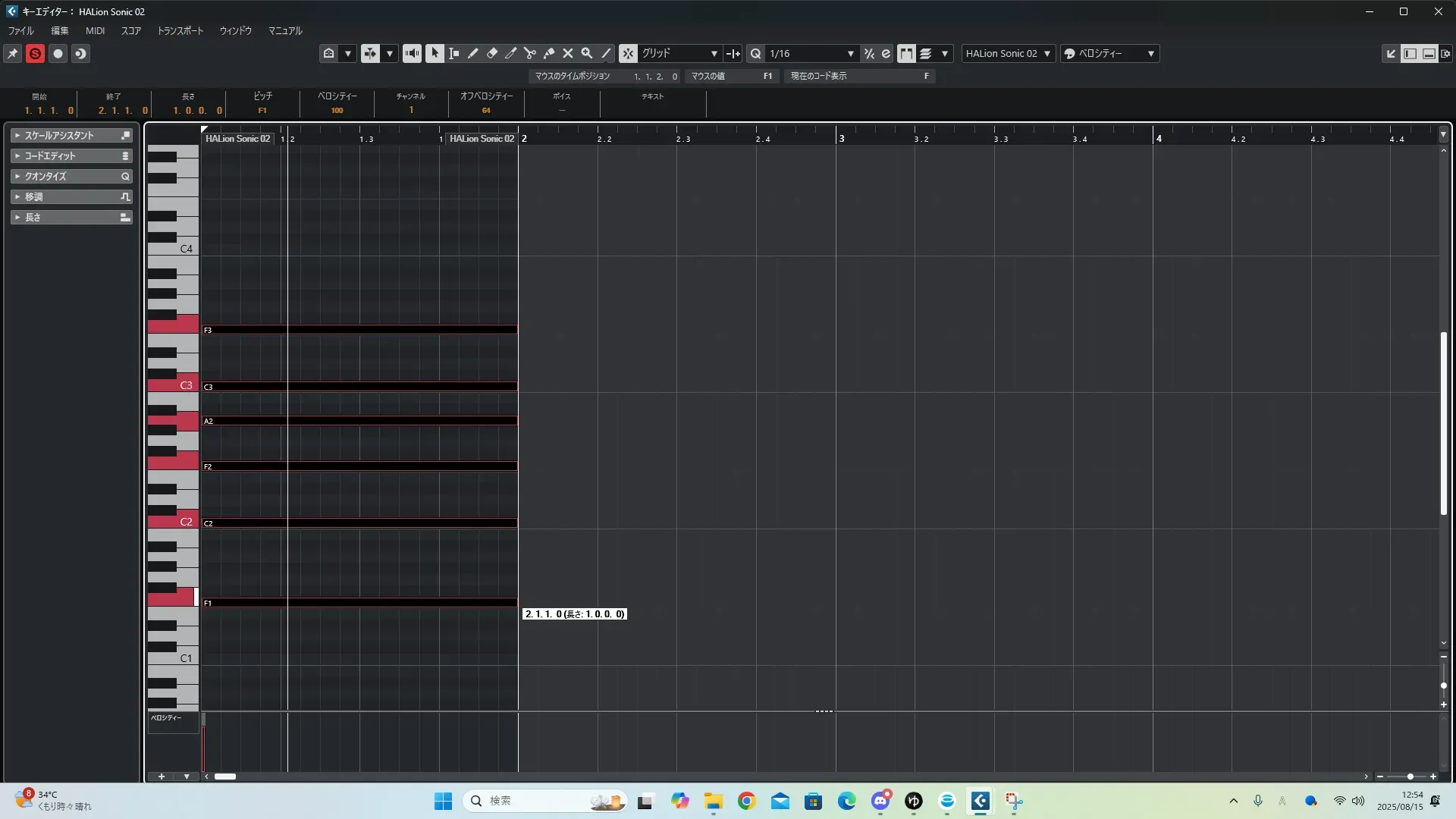
Task: Open the トランスポート menu
Action: tap(180, 30)
